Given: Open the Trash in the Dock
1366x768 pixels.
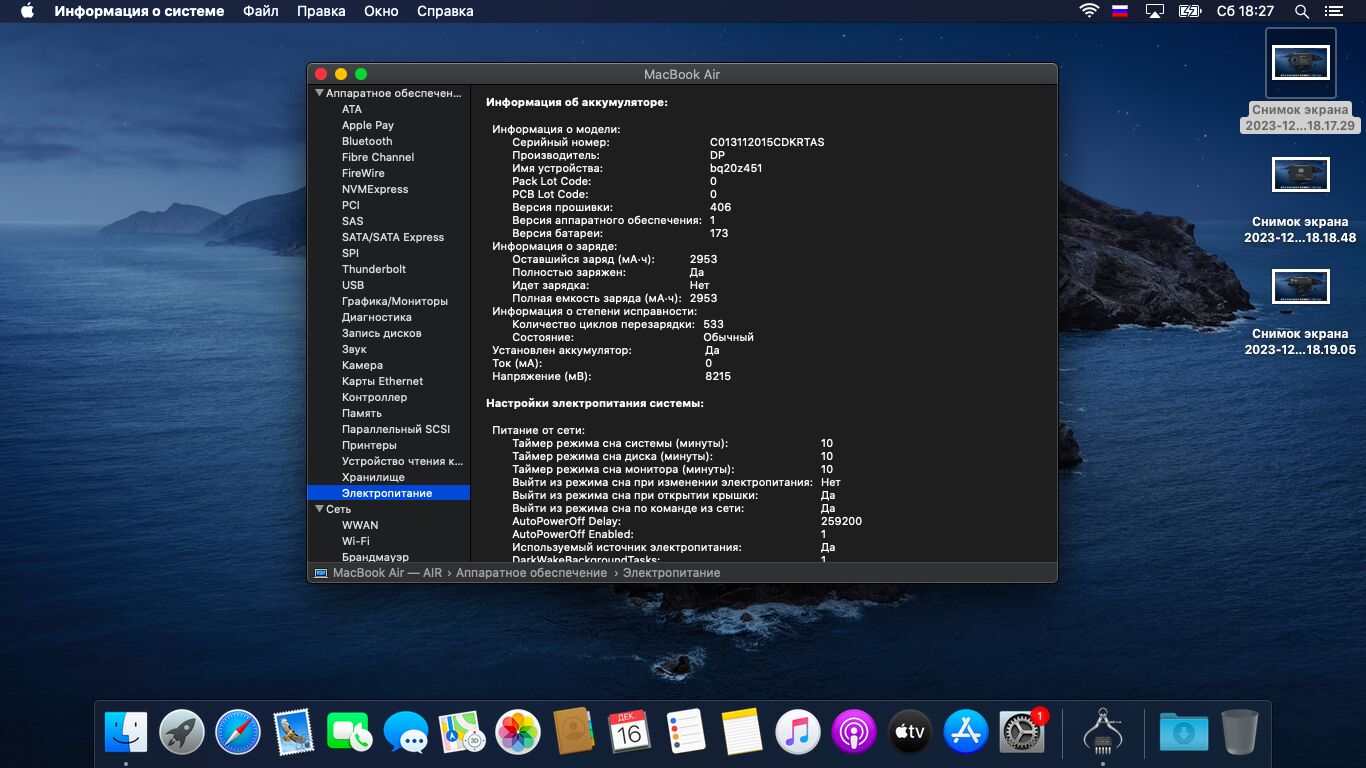Looking at the screenshot, I should tap(1240, 733).
